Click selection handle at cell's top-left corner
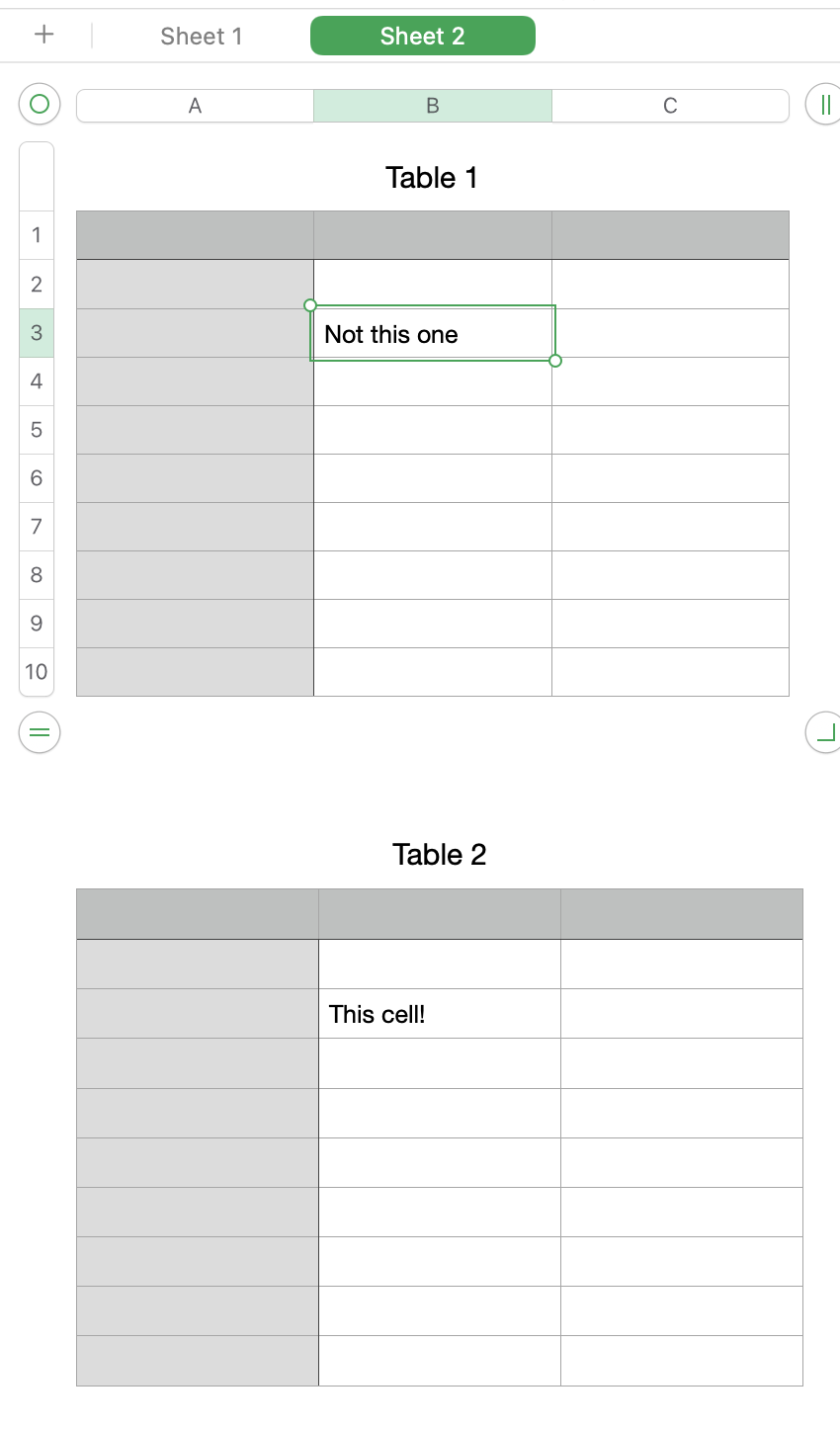Viewport: 840px width, 1429px height. 310,305
